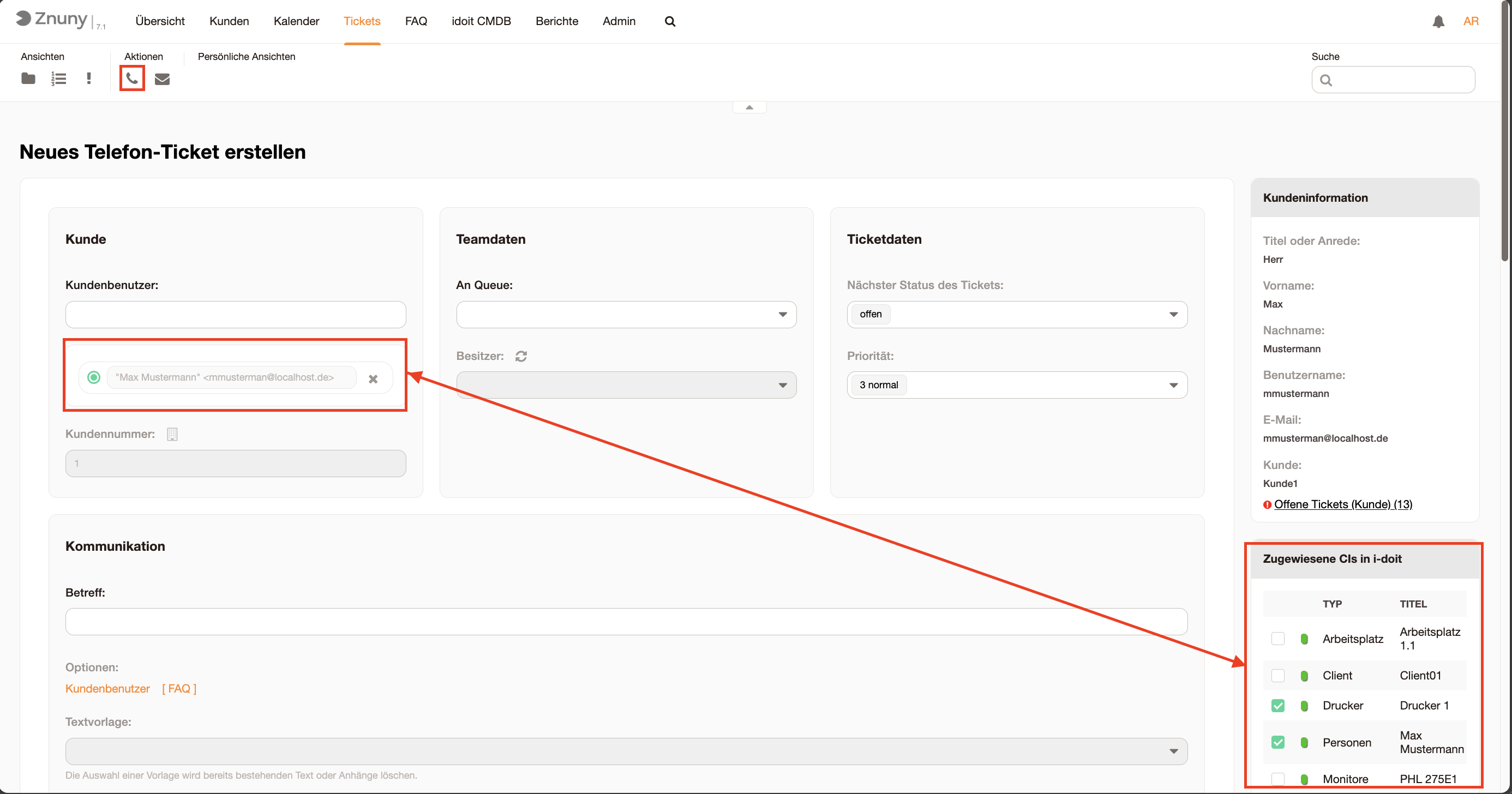
Task: Refresh the Besitzer owner list icon
Action: [x=520, y=356]
